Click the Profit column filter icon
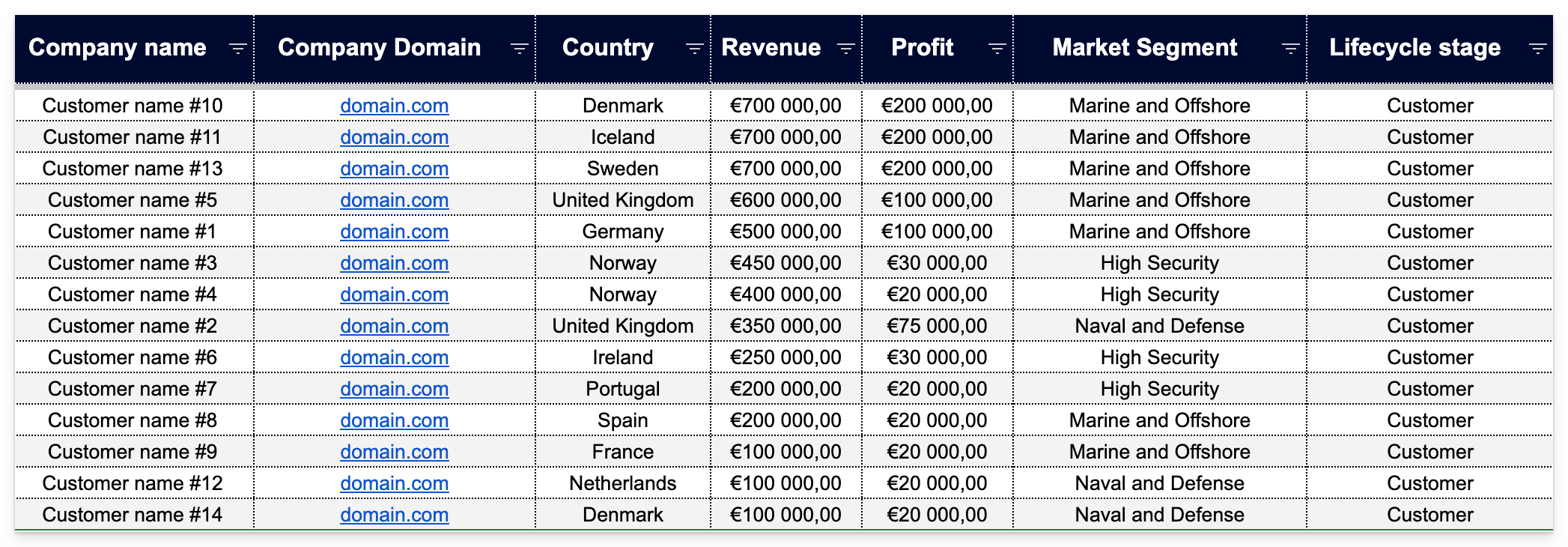This screenshot has width=1568, height=547. [997, 49]
